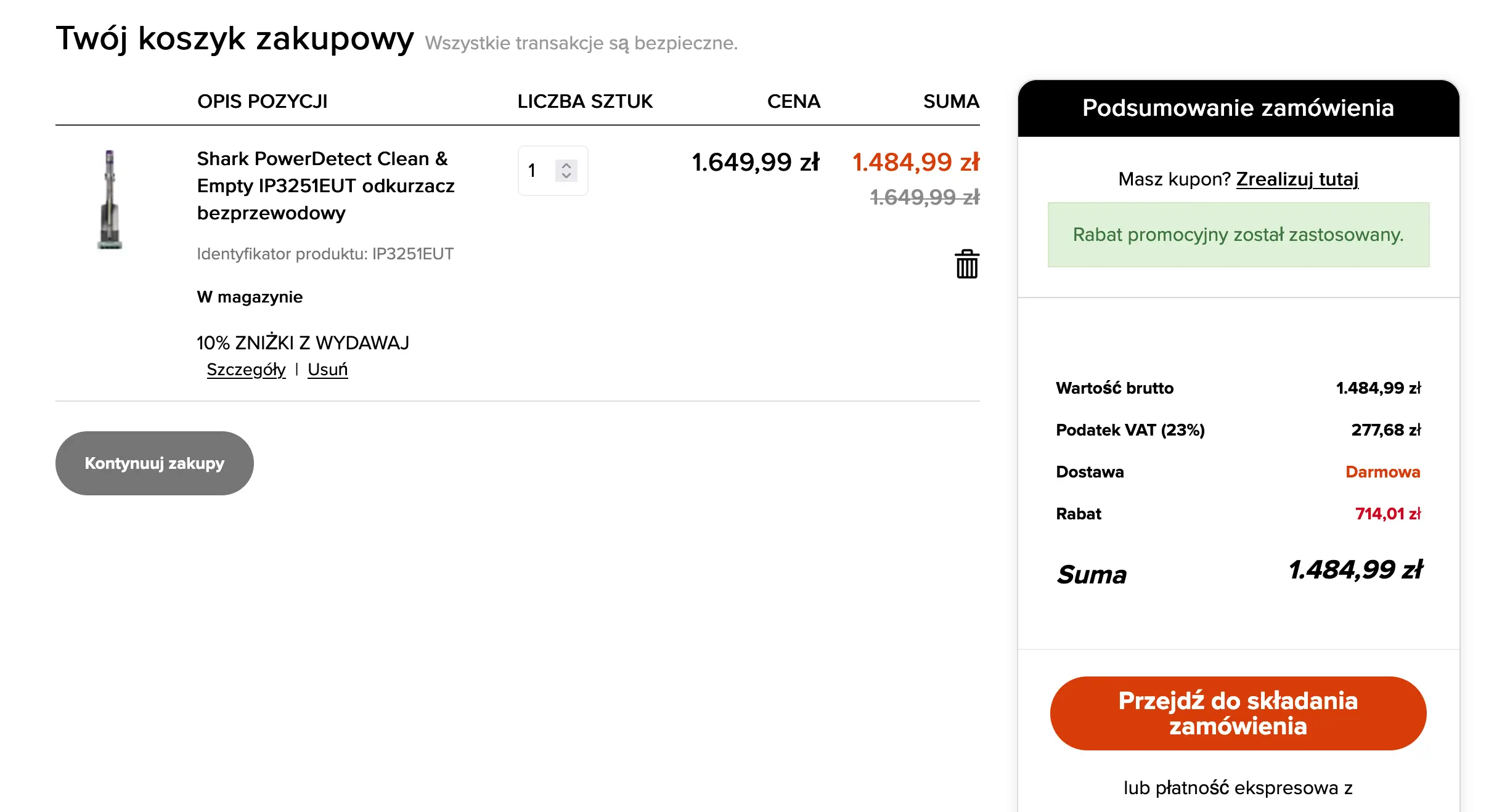Click the Zrealizuj tutaj coupon link
This screenshot has height=812, width=1510.
pos(1297,179)
